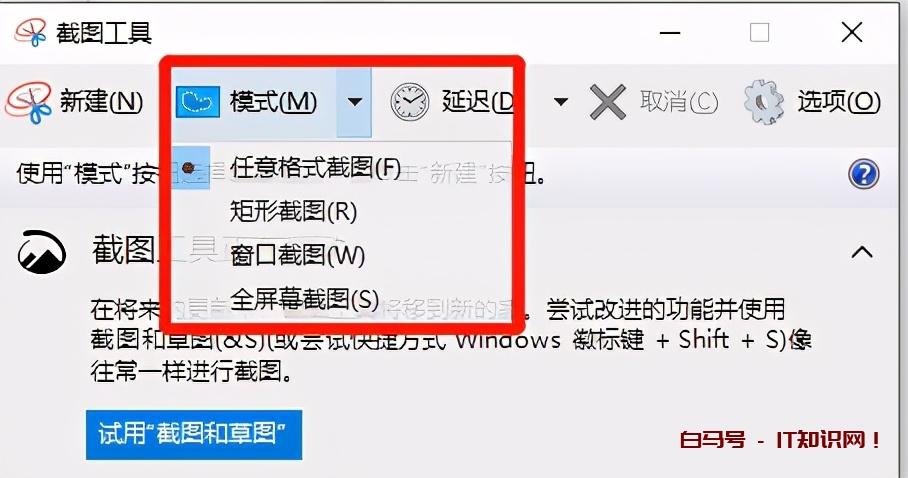Maximize the 截图工具 window
The image size is (908, 478).
coord(760,32)
